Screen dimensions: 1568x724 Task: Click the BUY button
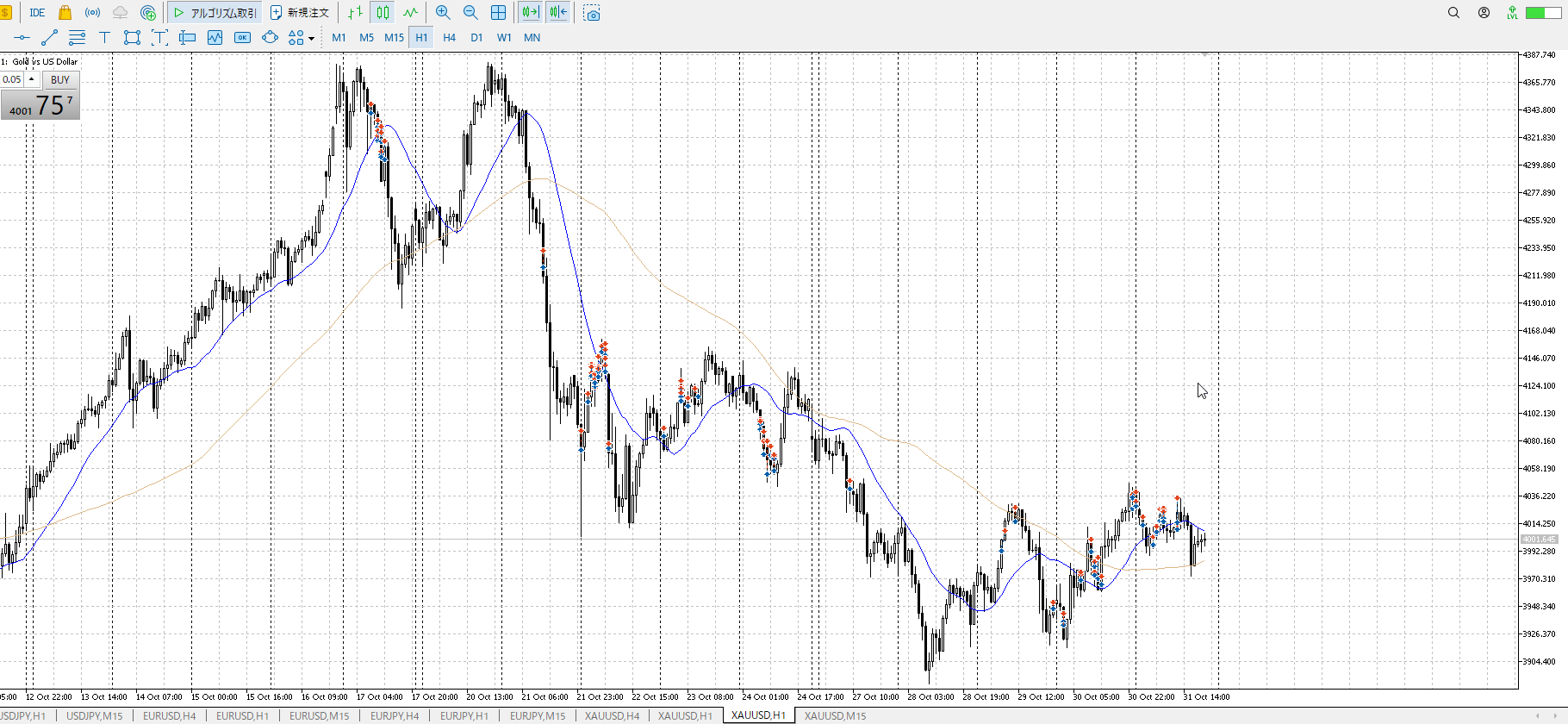click(x=60, y=79)
